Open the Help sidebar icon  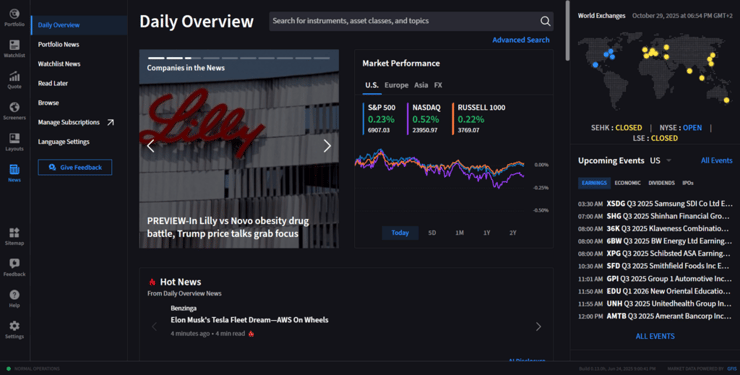[14, 298]
